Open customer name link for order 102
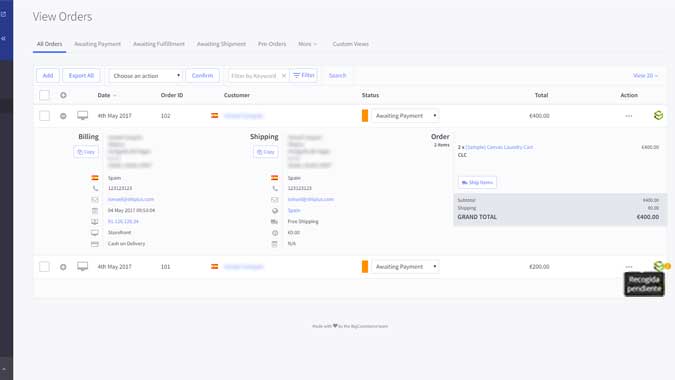The height and width of the screenshot is (380, 675). (244, 116)
